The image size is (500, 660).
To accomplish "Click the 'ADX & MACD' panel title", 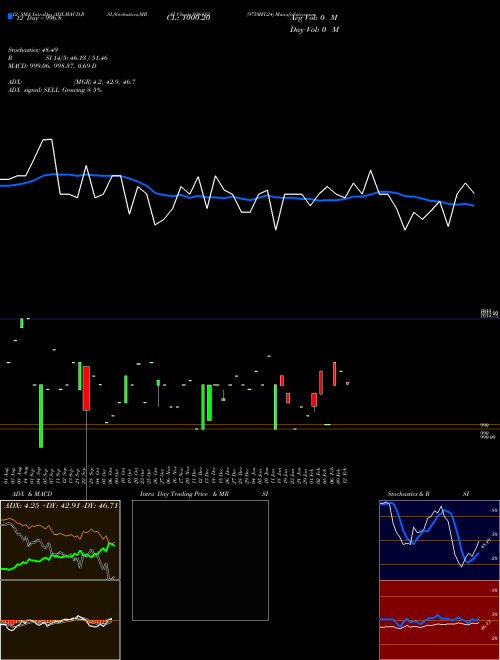I will click(32, 494).
